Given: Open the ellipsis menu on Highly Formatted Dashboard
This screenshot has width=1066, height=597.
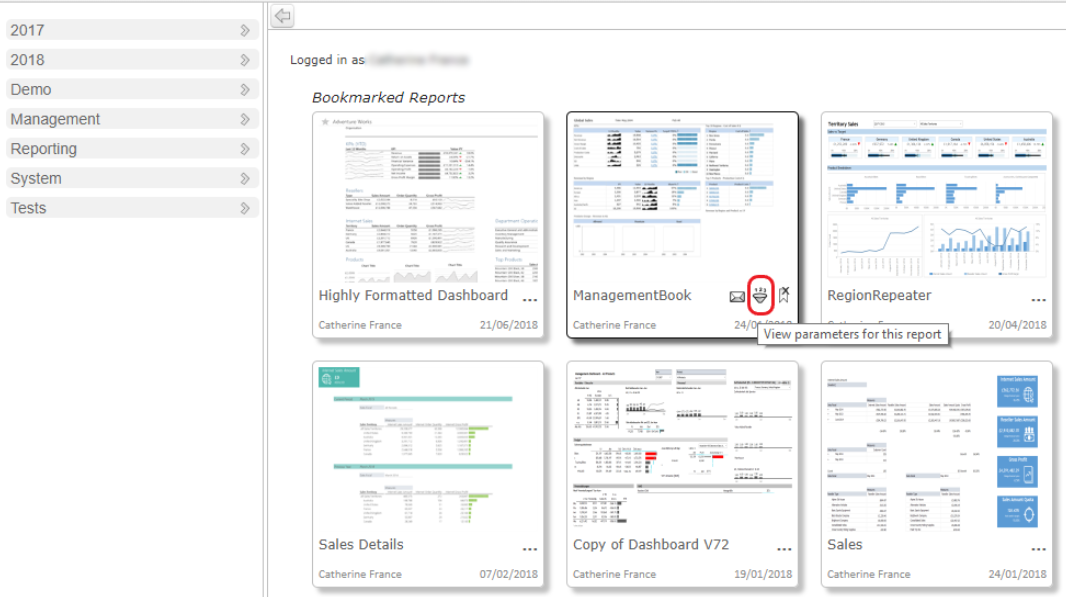Looking at the screenshot, I should click(531, 298).
